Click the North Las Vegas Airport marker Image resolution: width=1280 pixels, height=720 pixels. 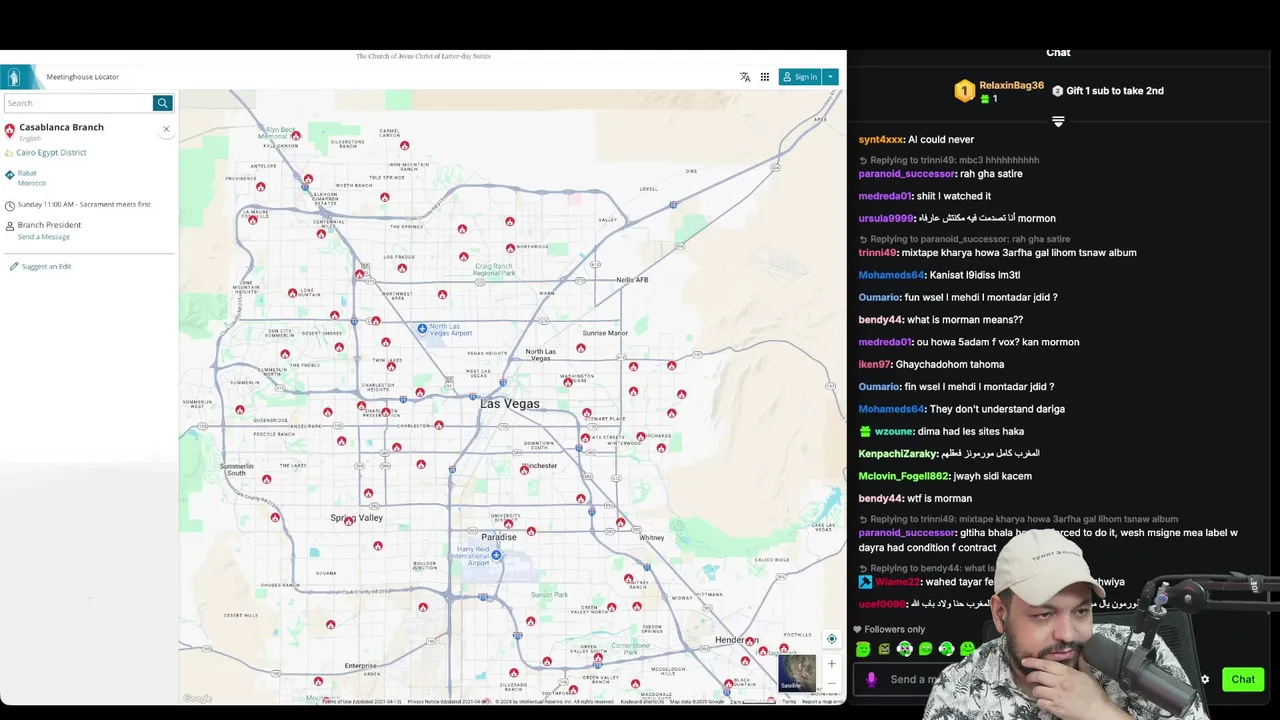tap(422, 328)
